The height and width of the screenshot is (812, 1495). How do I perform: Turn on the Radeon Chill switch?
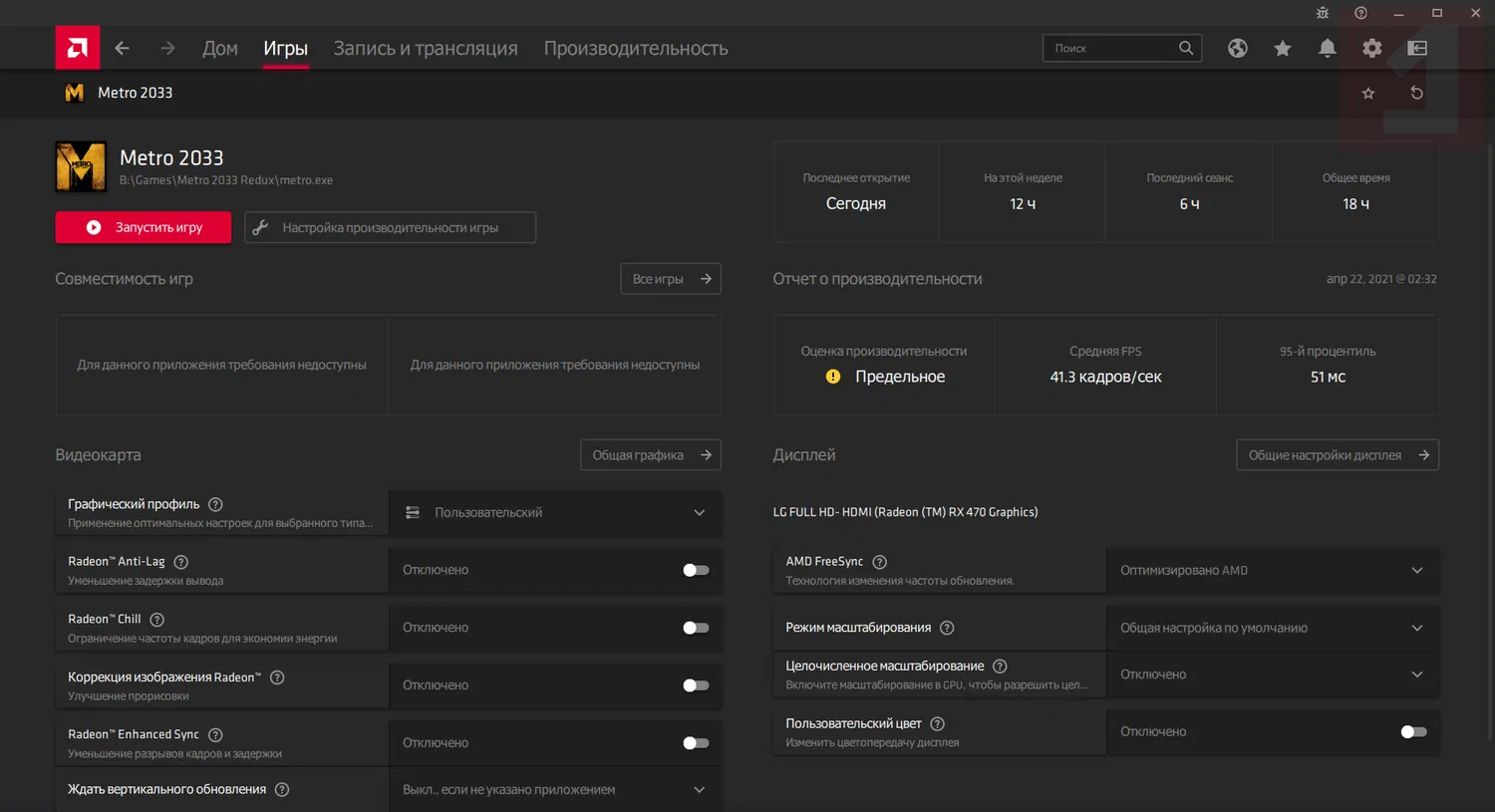[x=696, y=628]
